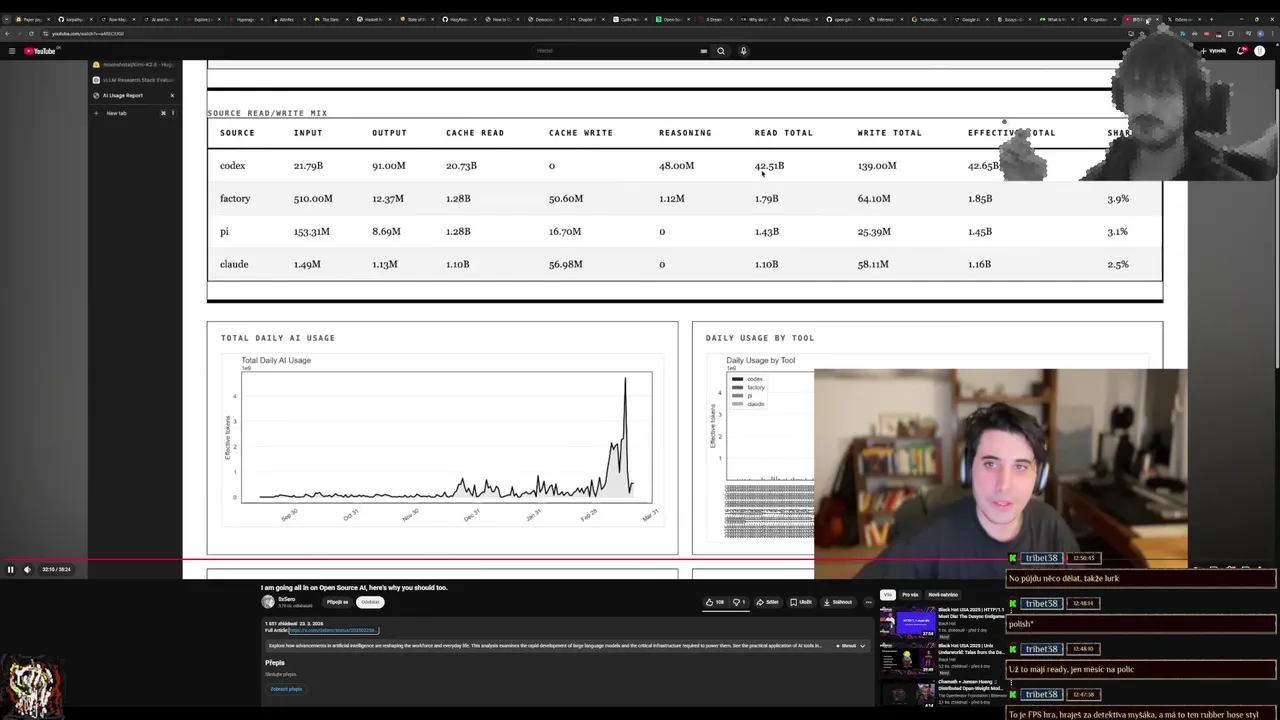The image size is (1280, 720).
Task: Close the AI Usage Report sidebar tab
Action: pyautogui.click(x=171, y=95)
